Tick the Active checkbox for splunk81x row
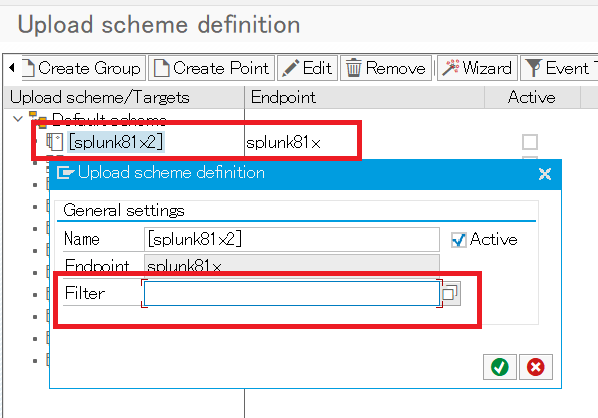598x418 pixels. pyautogui.click(x=530, y=142)
